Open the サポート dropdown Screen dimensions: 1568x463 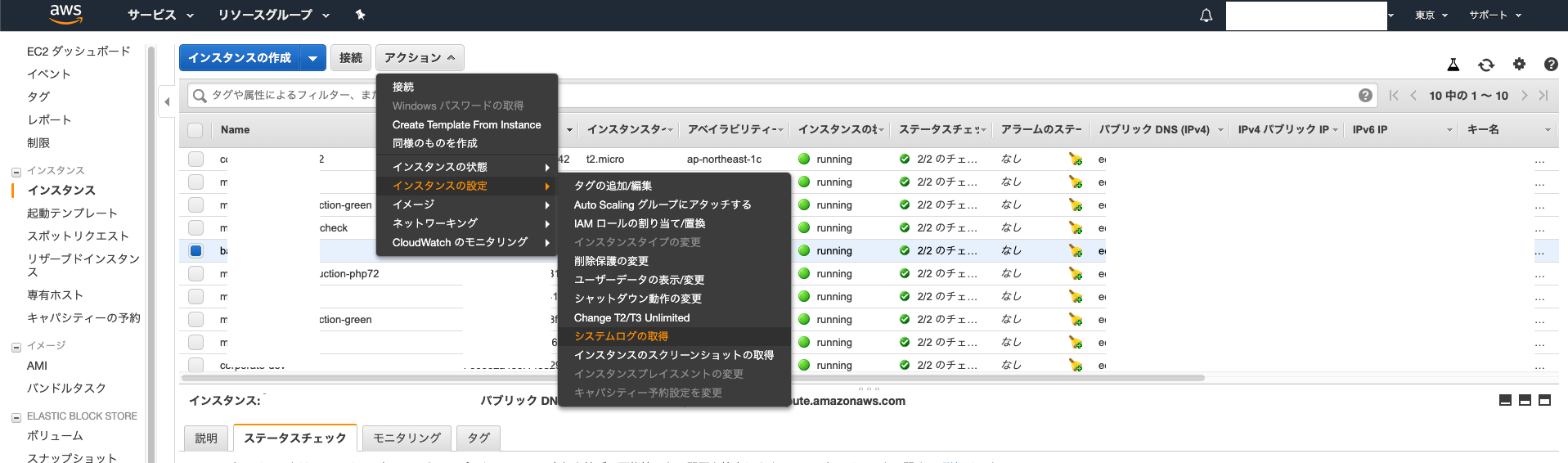[1495, 15]
